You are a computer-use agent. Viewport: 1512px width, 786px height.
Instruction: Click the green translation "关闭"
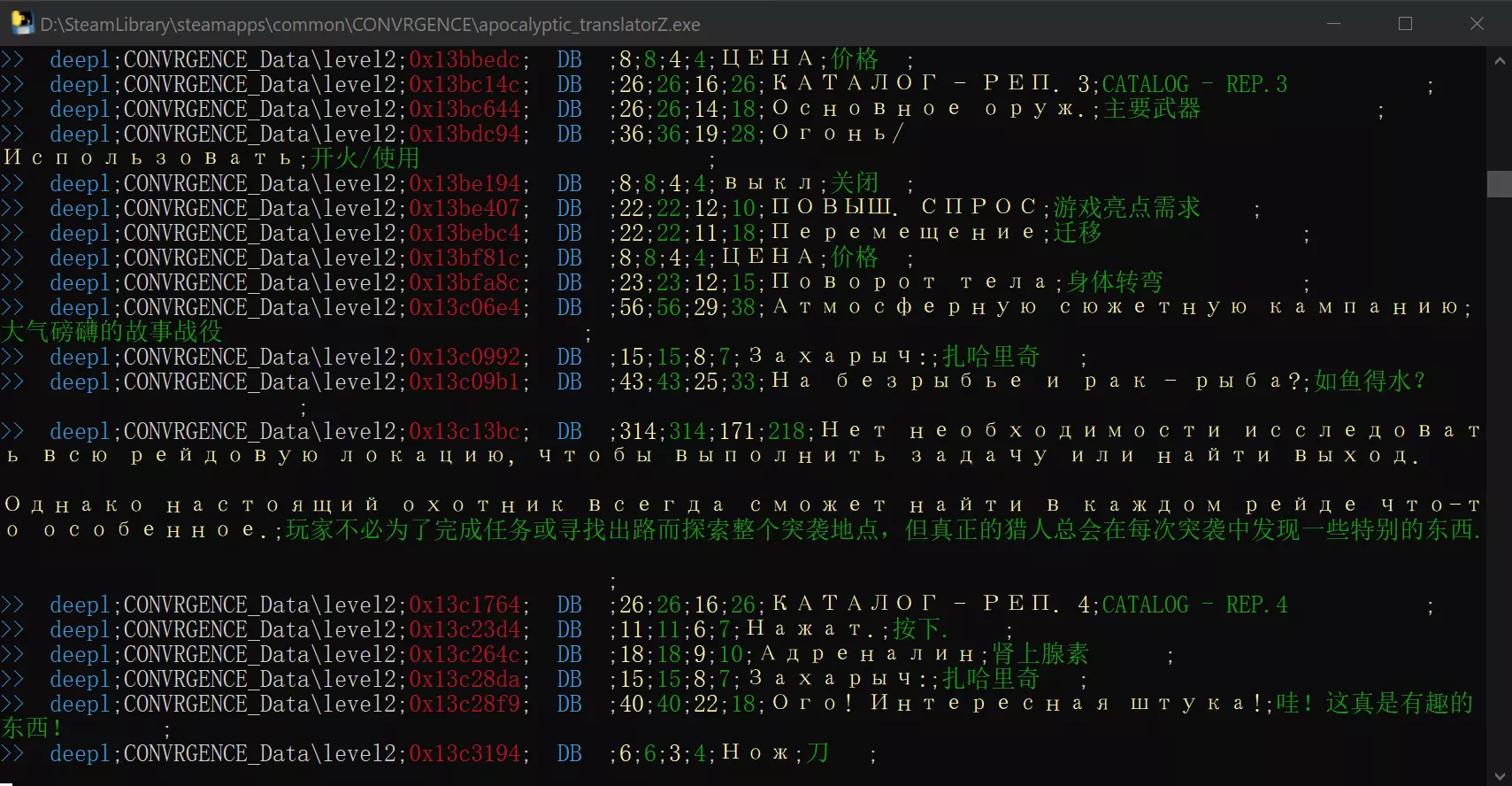pyautogui.click(x=855, y=183)
